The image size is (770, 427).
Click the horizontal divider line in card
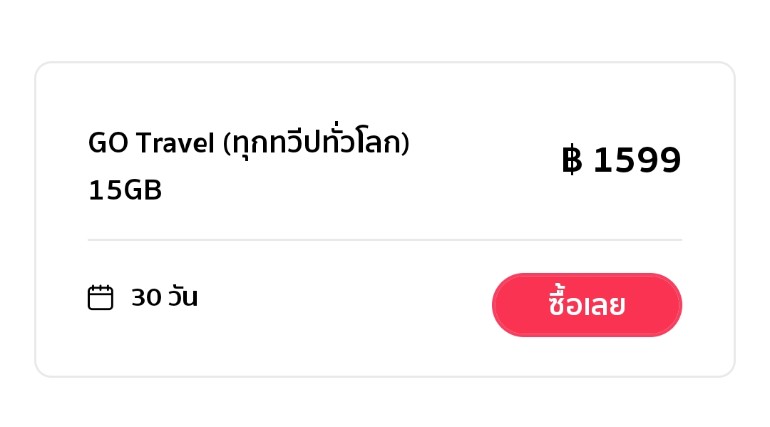pyautogui.click(x=385, y=240)
